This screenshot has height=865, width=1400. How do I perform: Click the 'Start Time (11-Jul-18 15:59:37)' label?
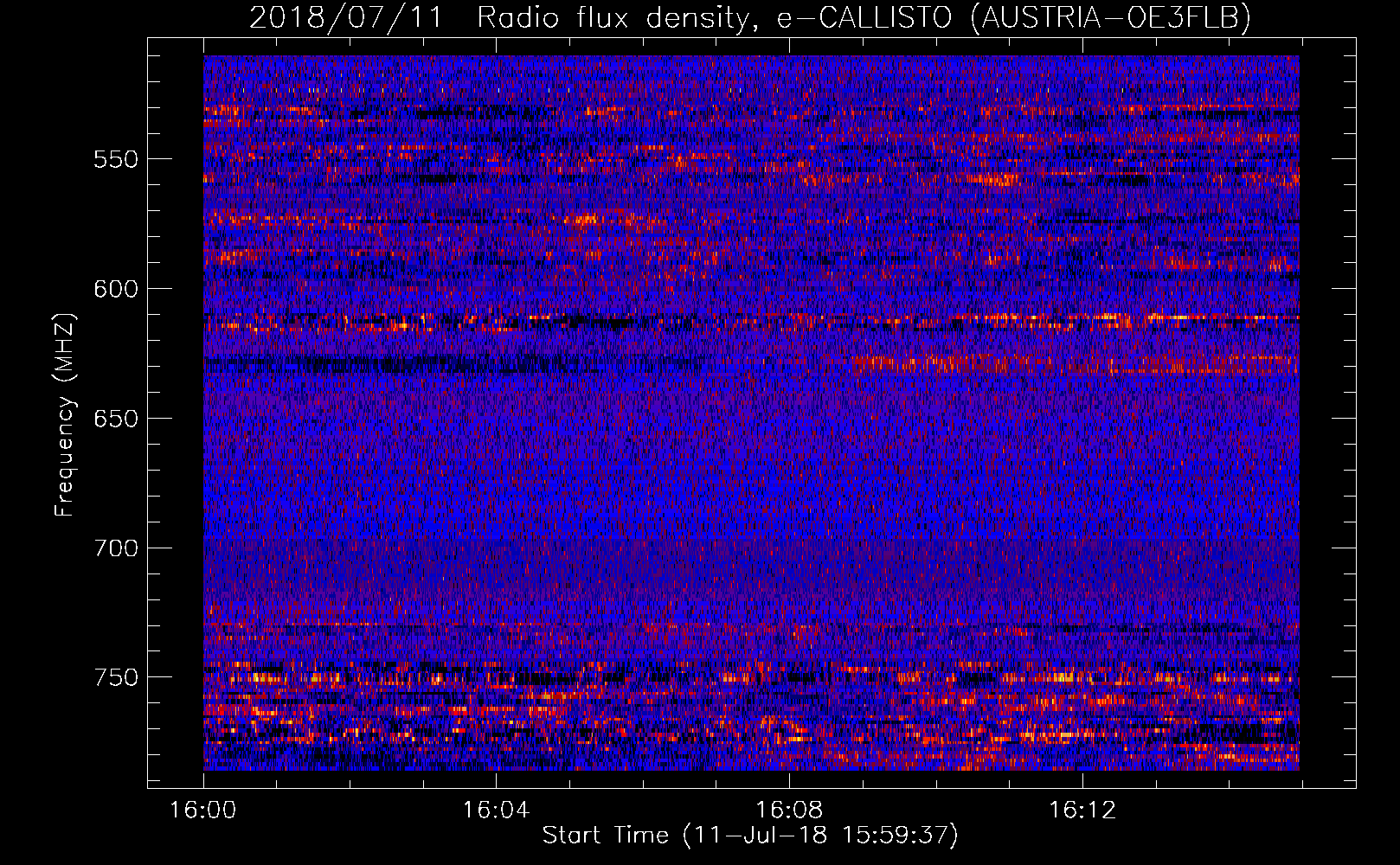pyautogui.click(x=750, y=836)
